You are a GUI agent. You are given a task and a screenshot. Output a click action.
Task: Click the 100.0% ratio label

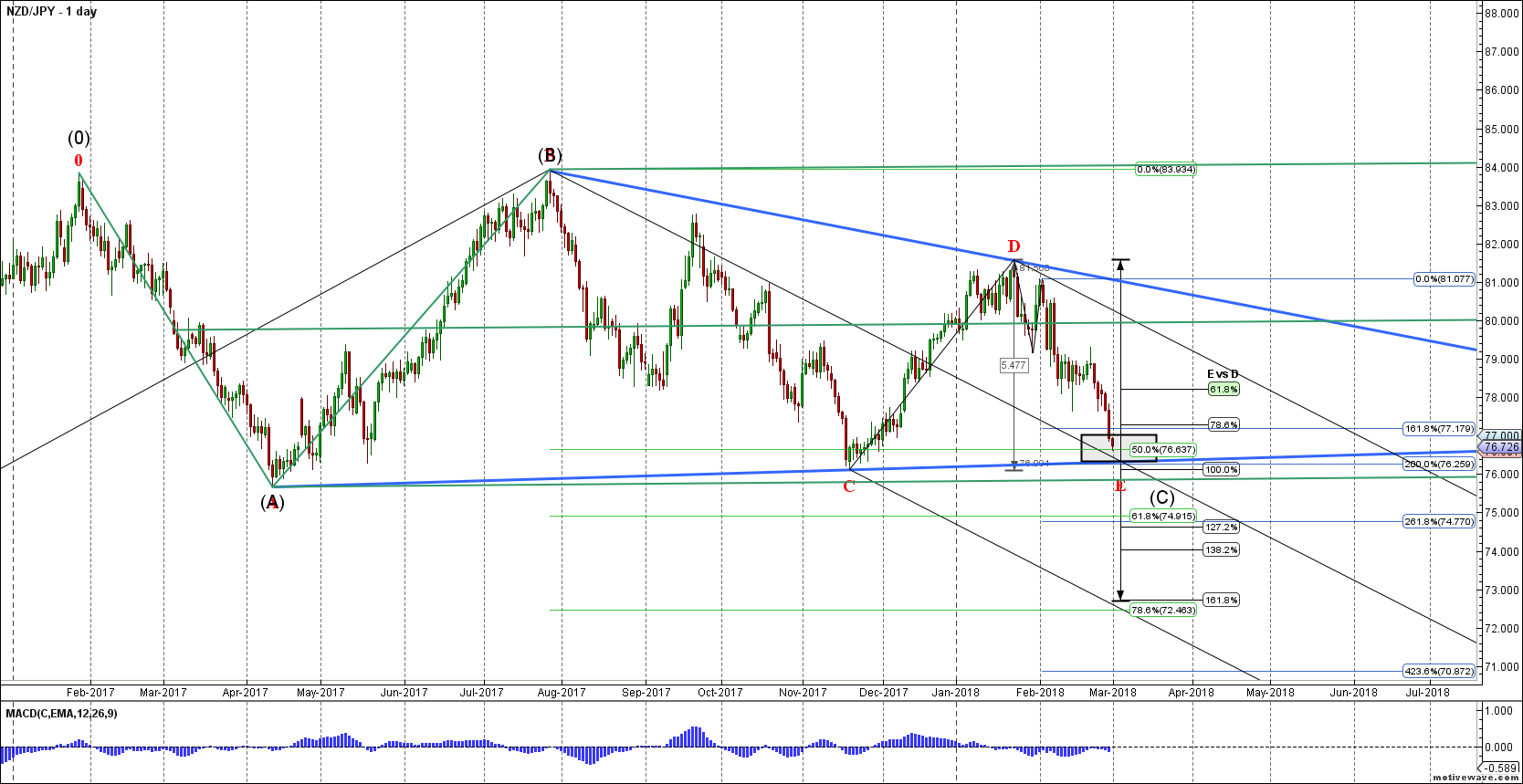[x=1222, y=469]
